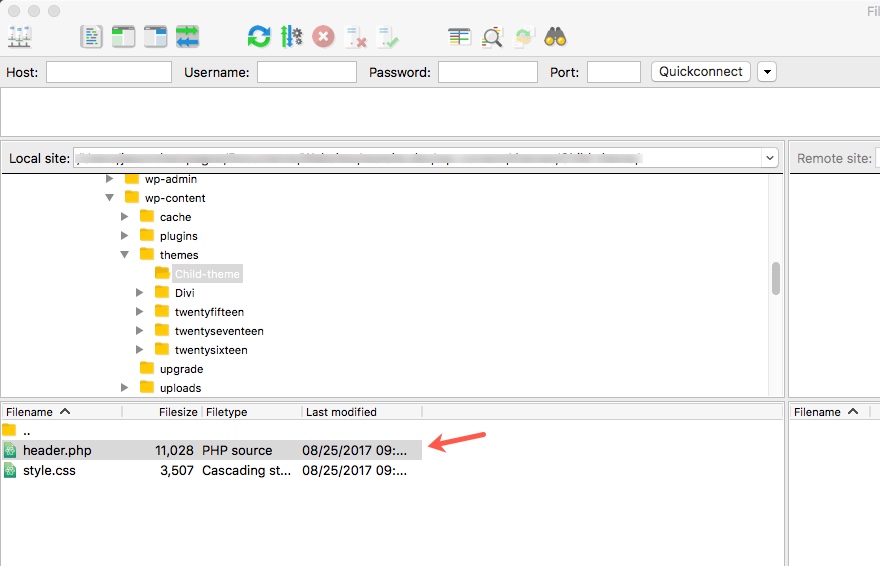This screenshot has width=880, height=566.
Task: Click toggle filename filters magnifier icon
Action: point(492,37)
